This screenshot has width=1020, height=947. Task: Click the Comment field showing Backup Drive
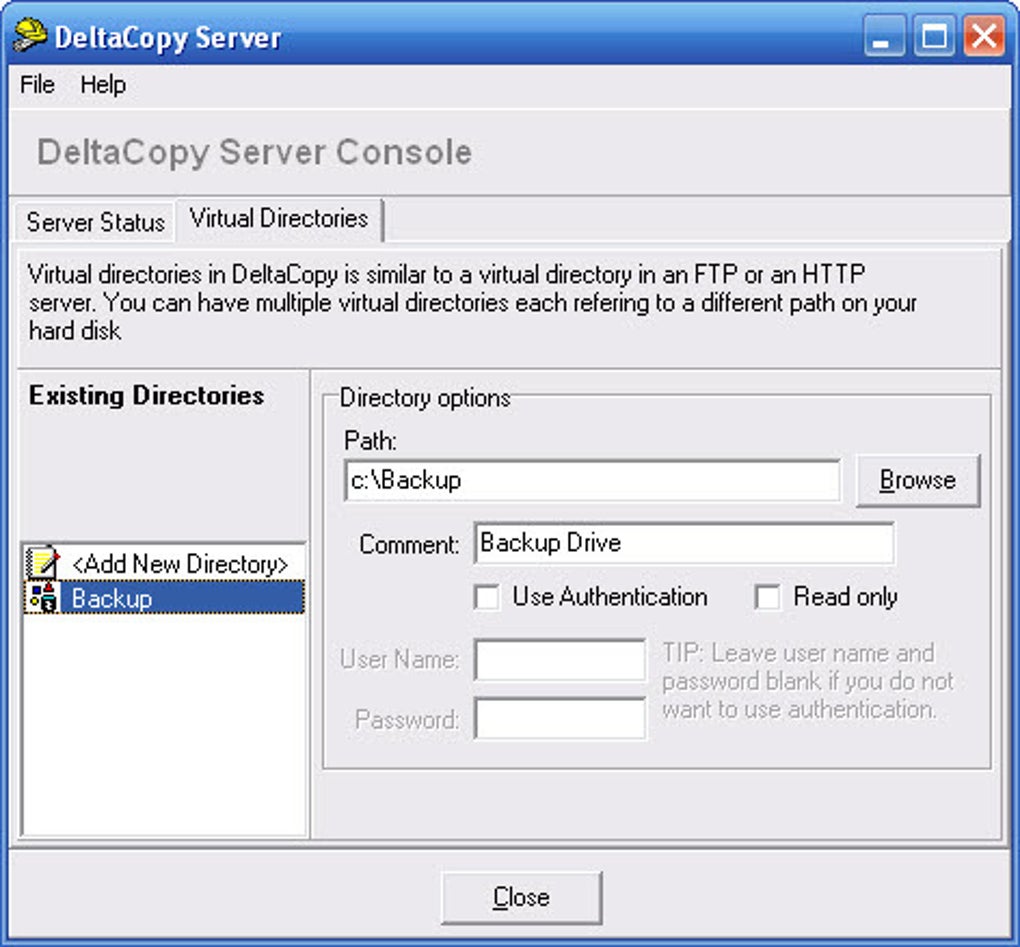coord(685,543)
